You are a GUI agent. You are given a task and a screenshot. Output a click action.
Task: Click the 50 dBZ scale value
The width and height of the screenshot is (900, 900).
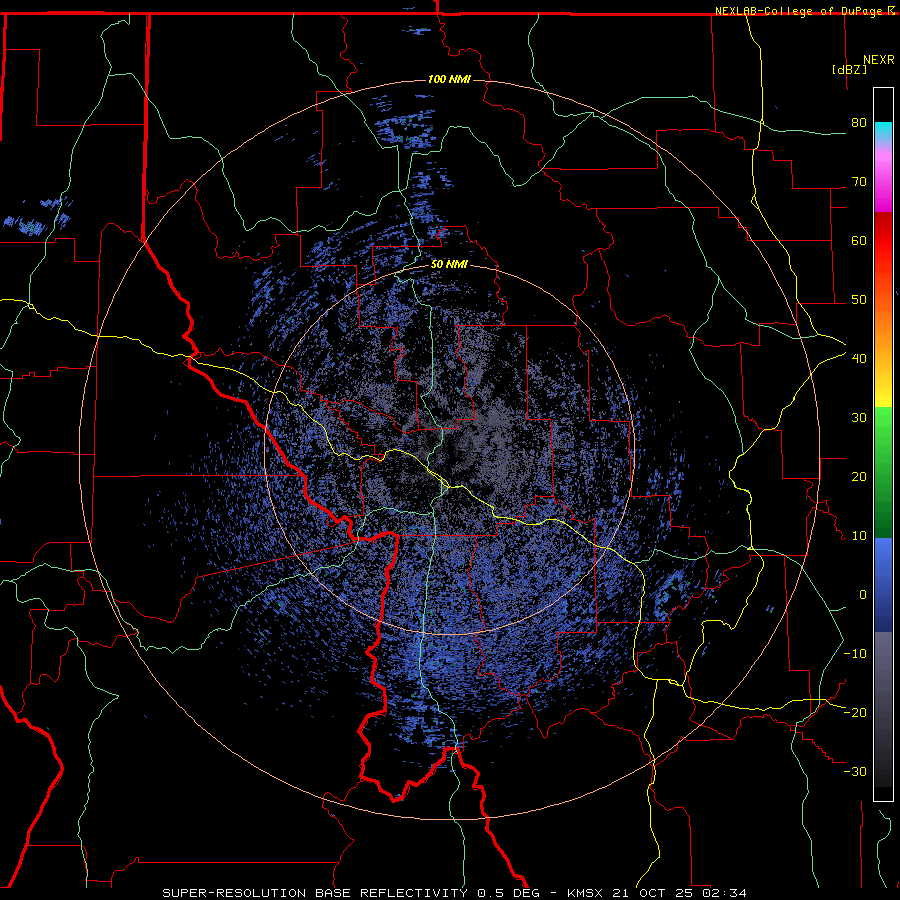tap(859, 300)
